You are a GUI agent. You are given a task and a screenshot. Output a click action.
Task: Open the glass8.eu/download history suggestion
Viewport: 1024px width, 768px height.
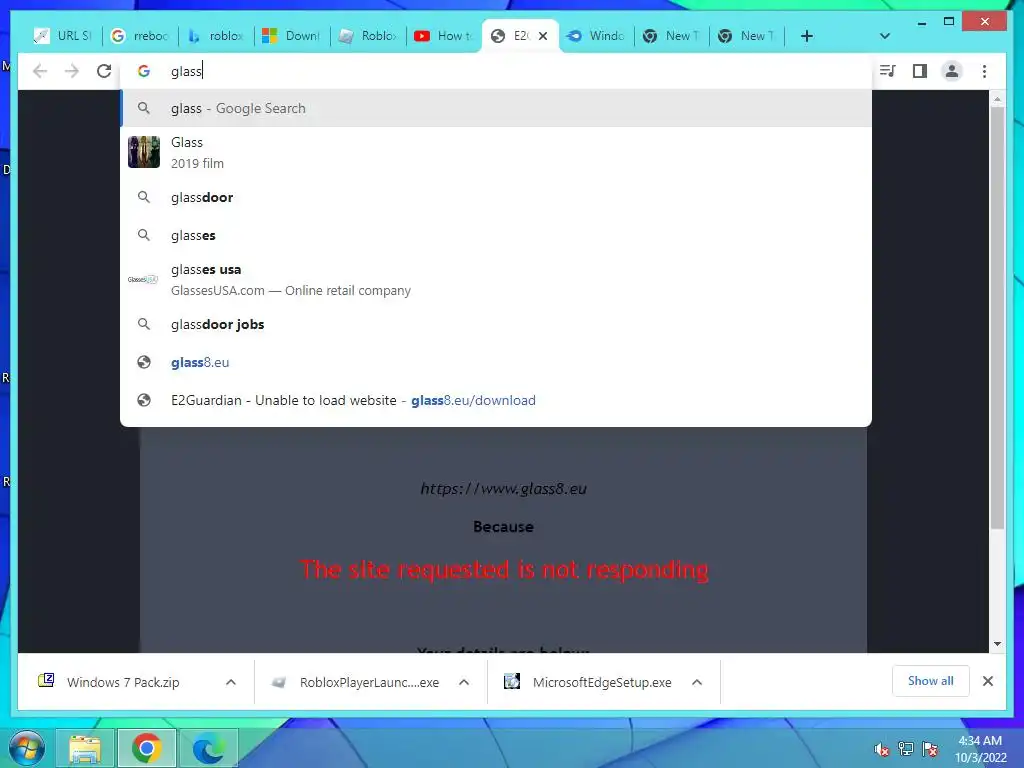496,400
